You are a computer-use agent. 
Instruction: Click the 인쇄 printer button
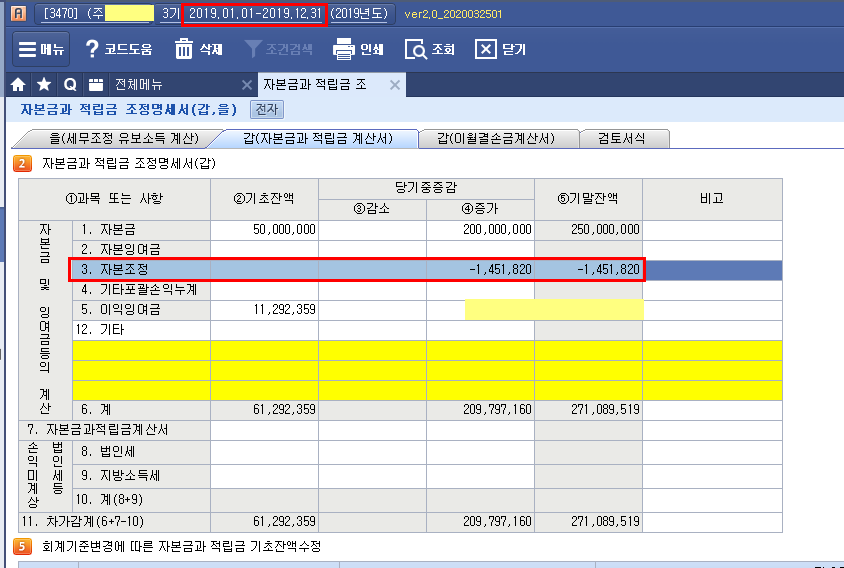(x=358, y=50)
